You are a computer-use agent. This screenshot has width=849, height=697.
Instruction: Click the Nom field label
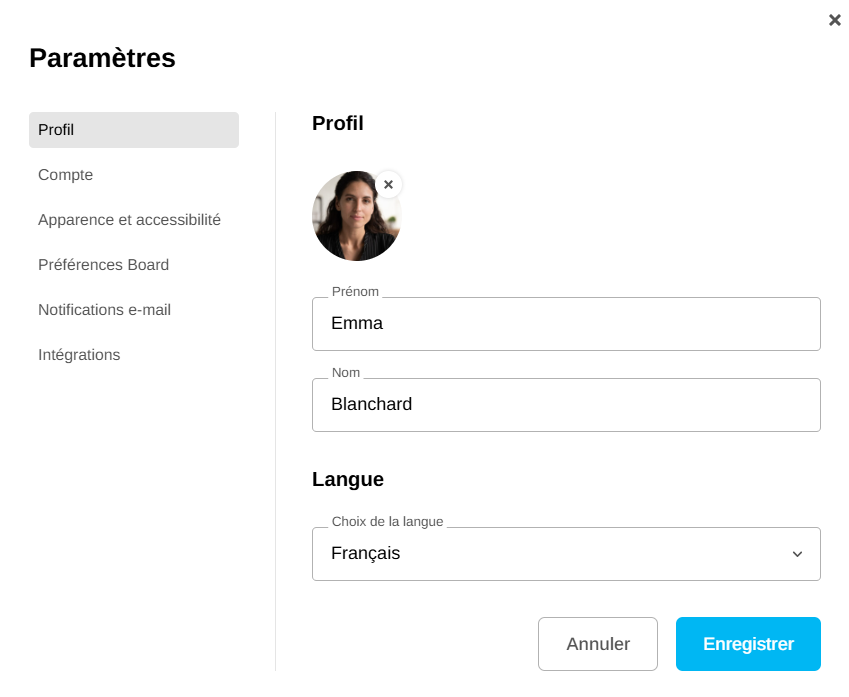point(346,373)
